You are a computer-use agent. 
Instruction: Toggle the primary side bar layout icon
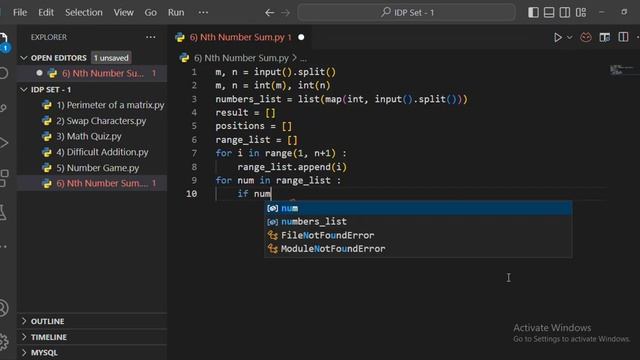(x=533, y=13)
